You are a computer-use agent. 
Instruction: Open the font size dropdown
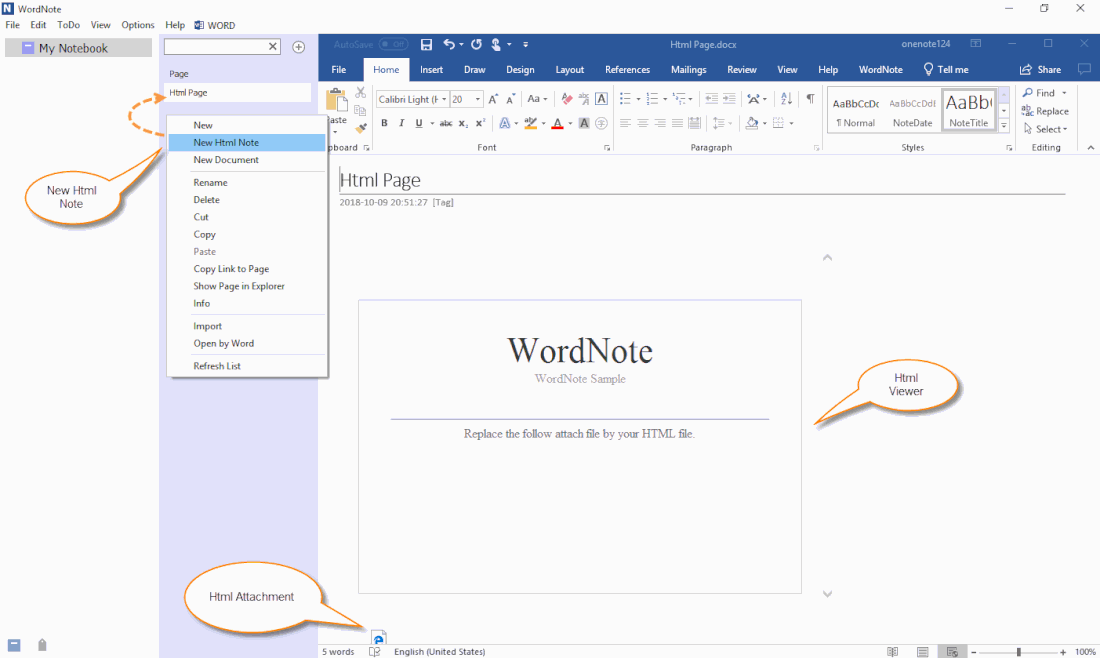point(478,100)
